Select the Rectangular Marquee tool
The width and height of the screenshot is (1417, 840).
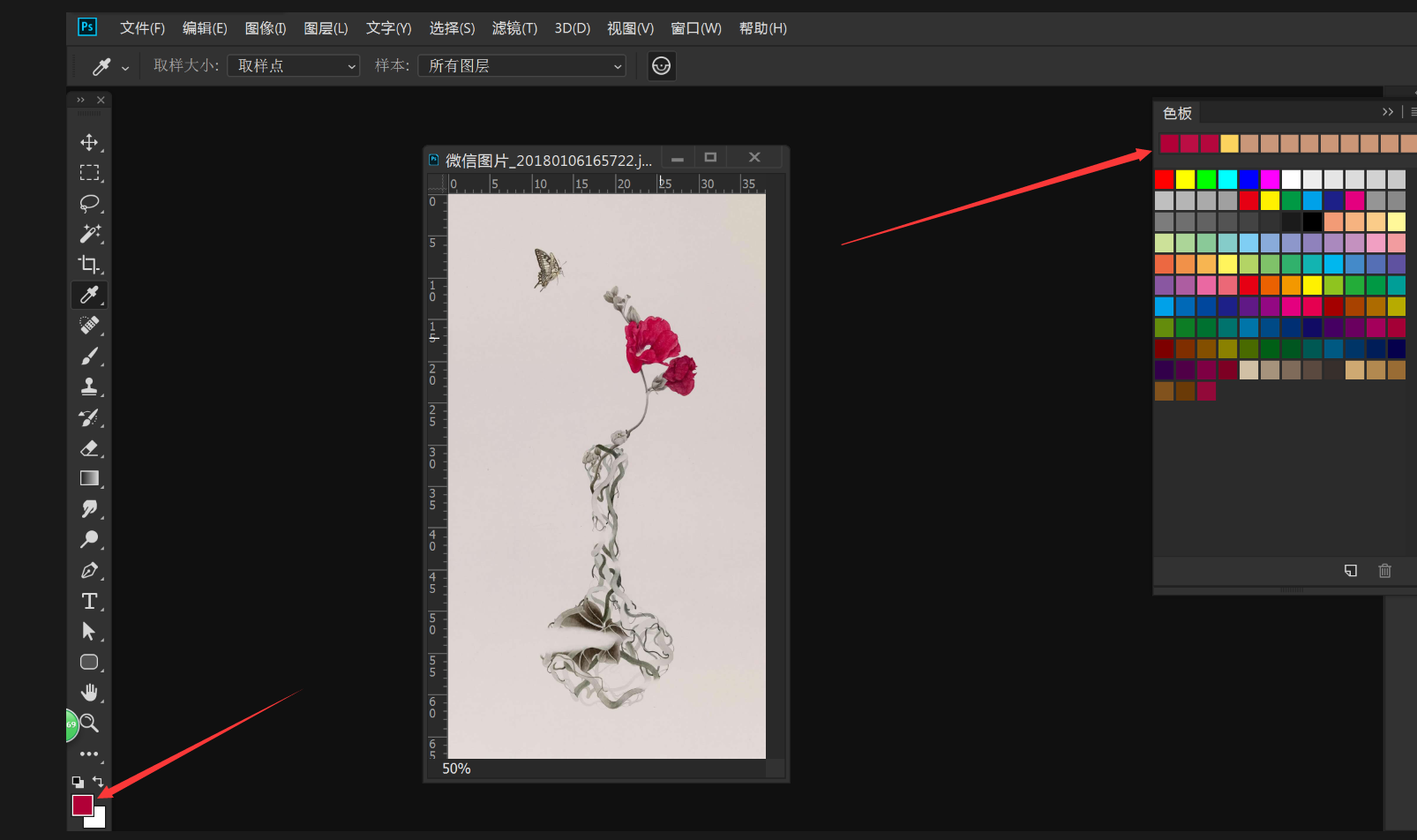pos(89,173)
